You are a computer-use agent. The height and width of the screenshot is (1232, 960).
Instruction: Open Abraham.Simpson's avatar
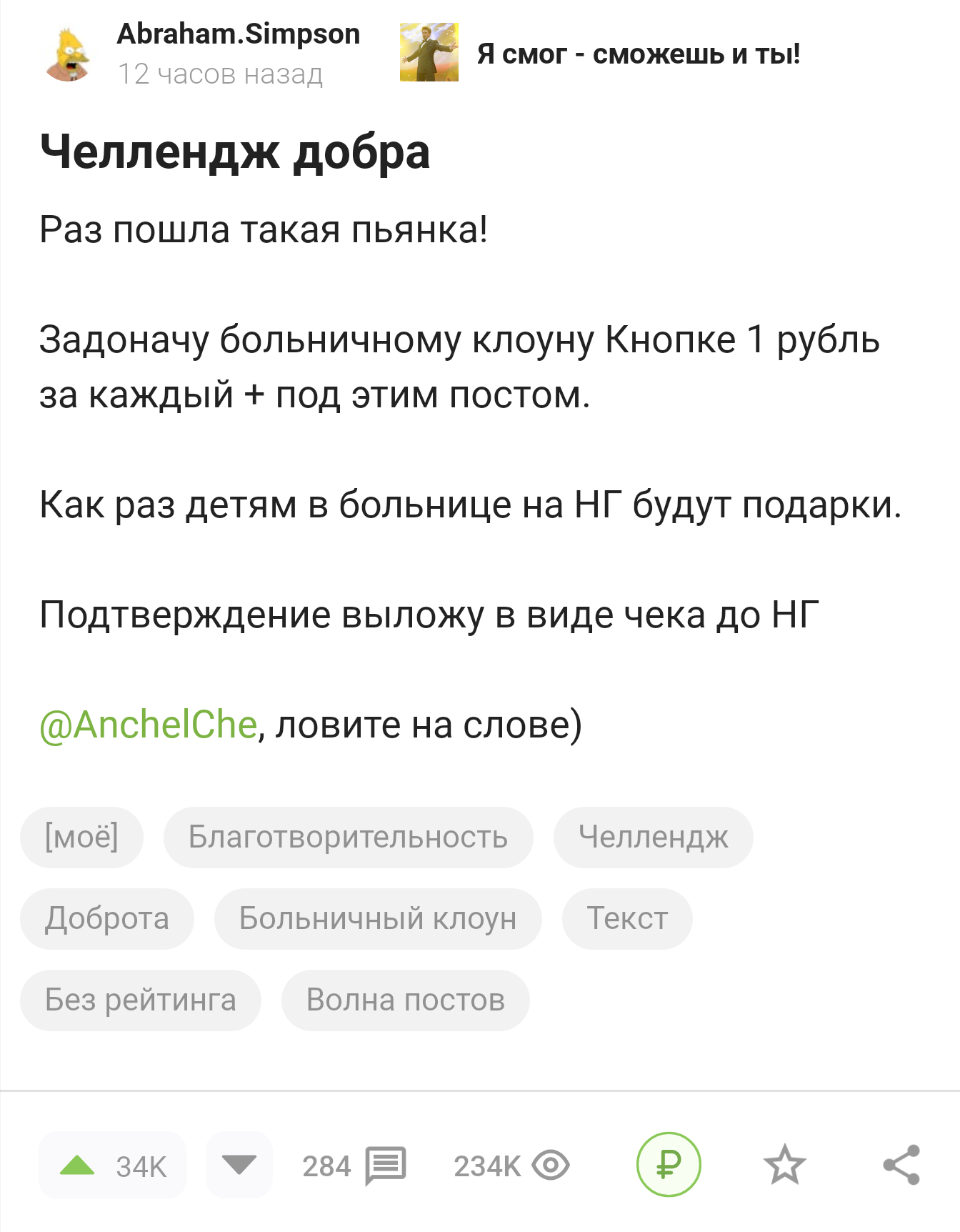tap(69, 54)
